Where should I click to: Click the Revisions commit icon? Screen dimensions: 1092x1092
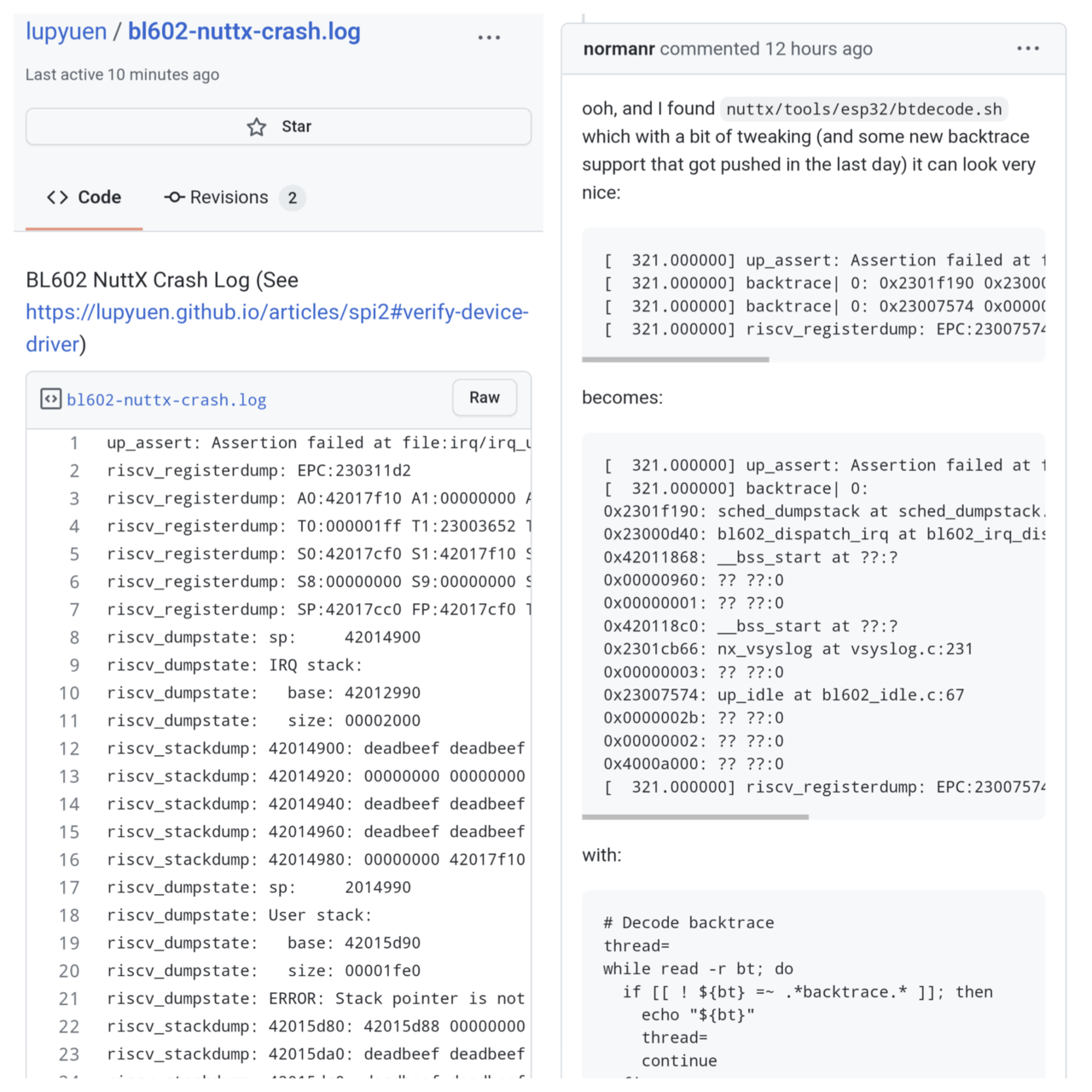click(175, 197)
